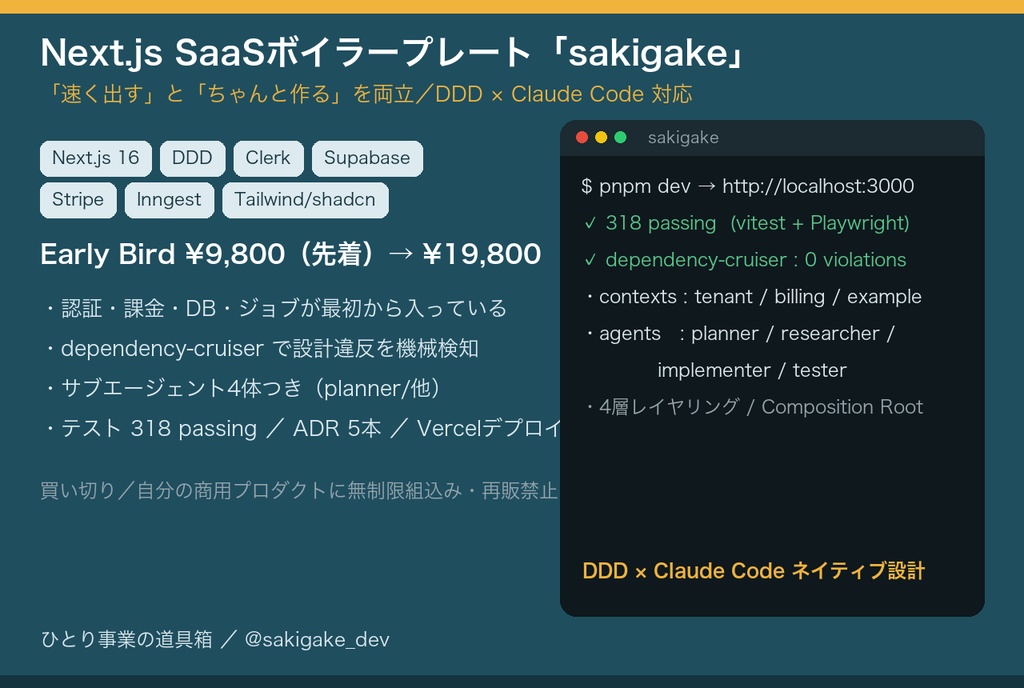
Task: Click the sakigake terminal title text
Action: pyautogui.click(x=683, y=138)
